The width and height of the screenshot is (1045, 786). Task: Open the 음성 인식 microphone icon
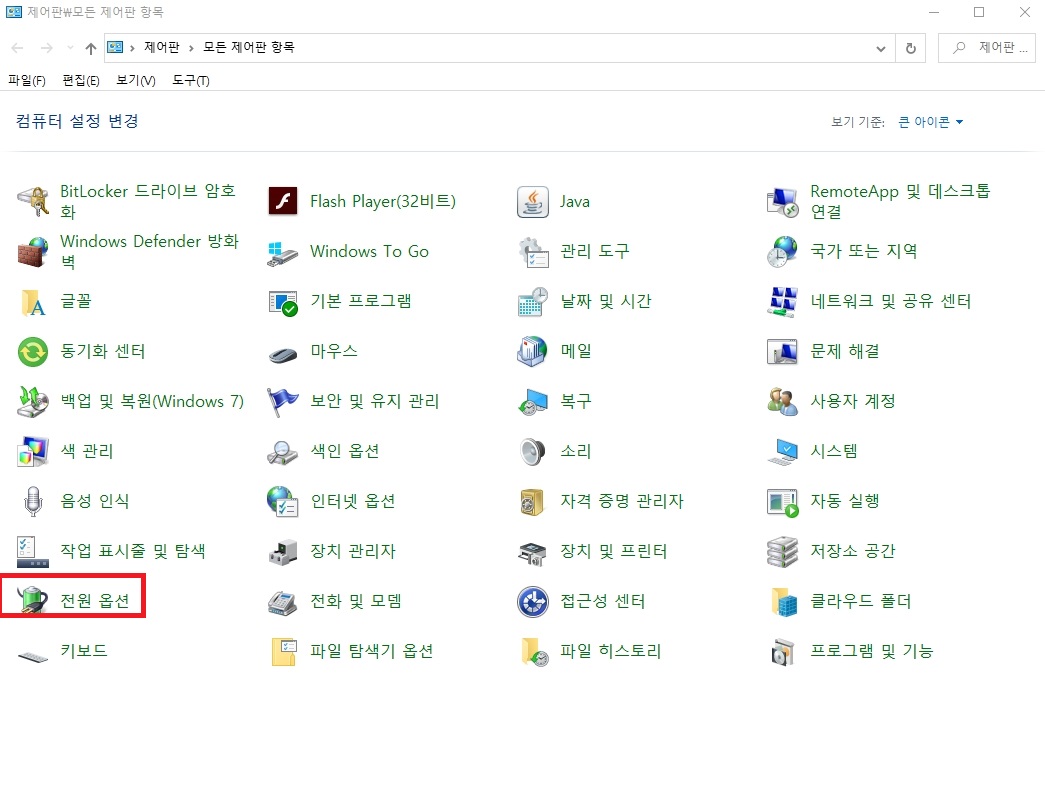click(33, 501)
